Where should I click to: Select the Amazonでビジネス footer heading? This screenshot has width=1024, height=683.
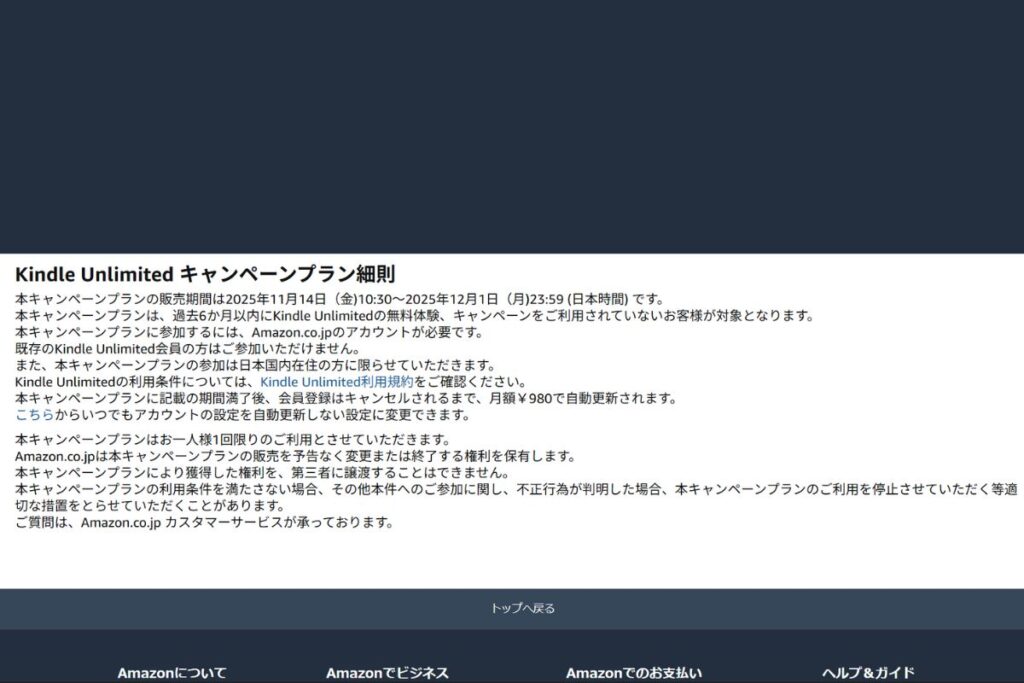click(387, 673)
